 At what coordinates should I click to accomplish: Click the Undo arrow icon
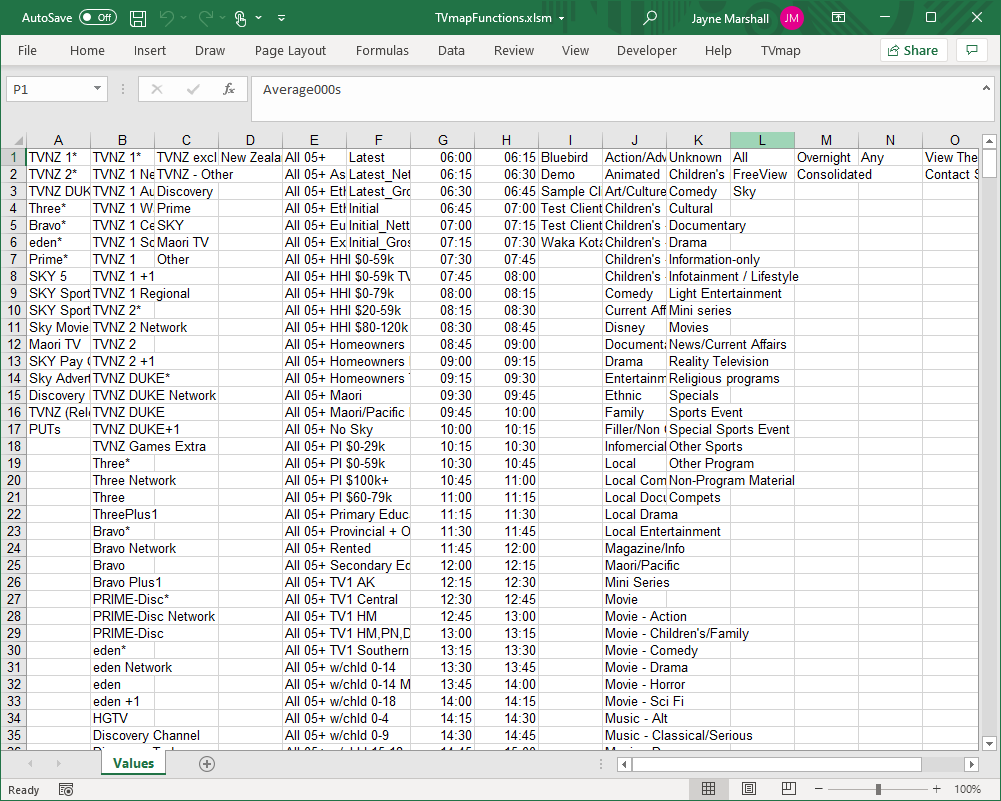pyautogui.click(x=167, y=18)
